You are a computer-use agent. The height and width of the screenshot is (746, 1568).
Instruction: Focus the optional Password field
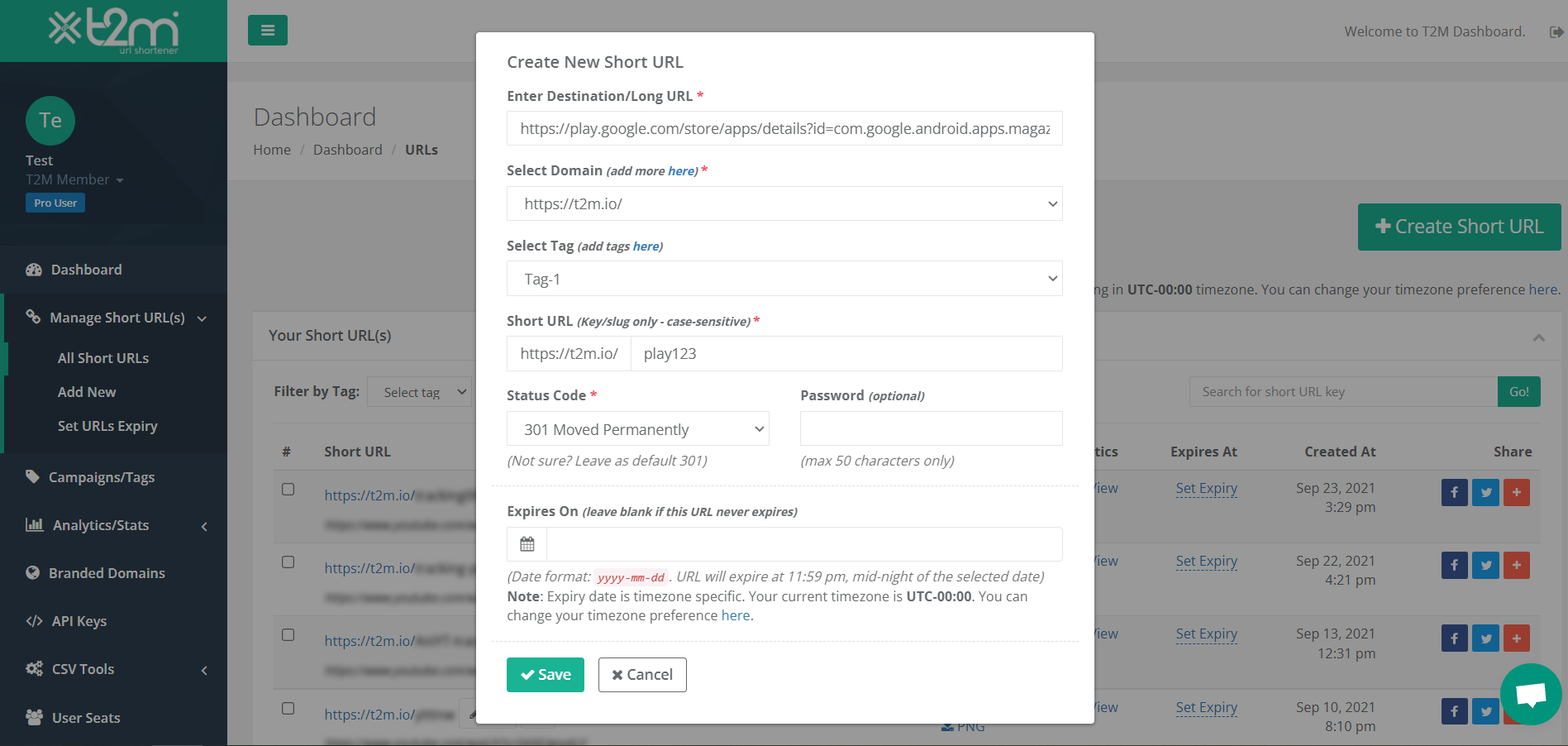click(932, 428)
